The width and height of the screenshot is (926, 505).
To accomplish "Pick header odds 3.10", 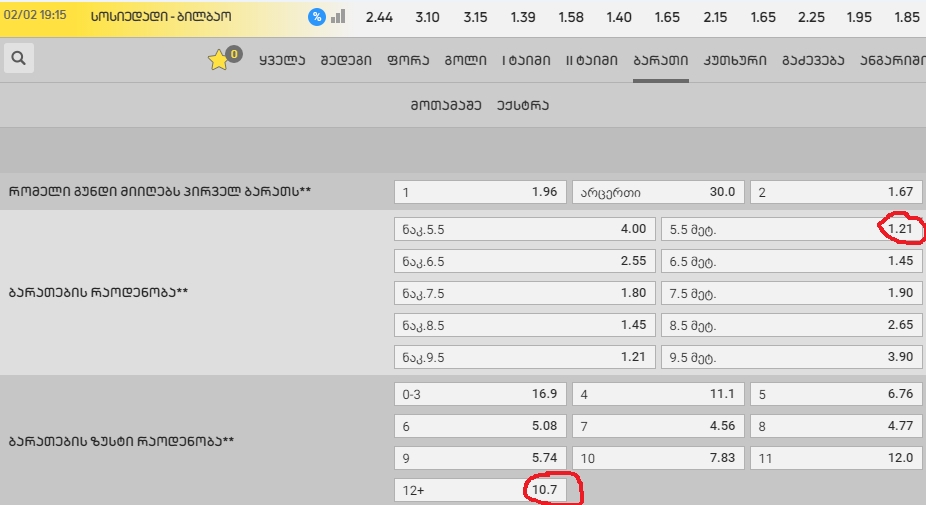I will 427,17.
